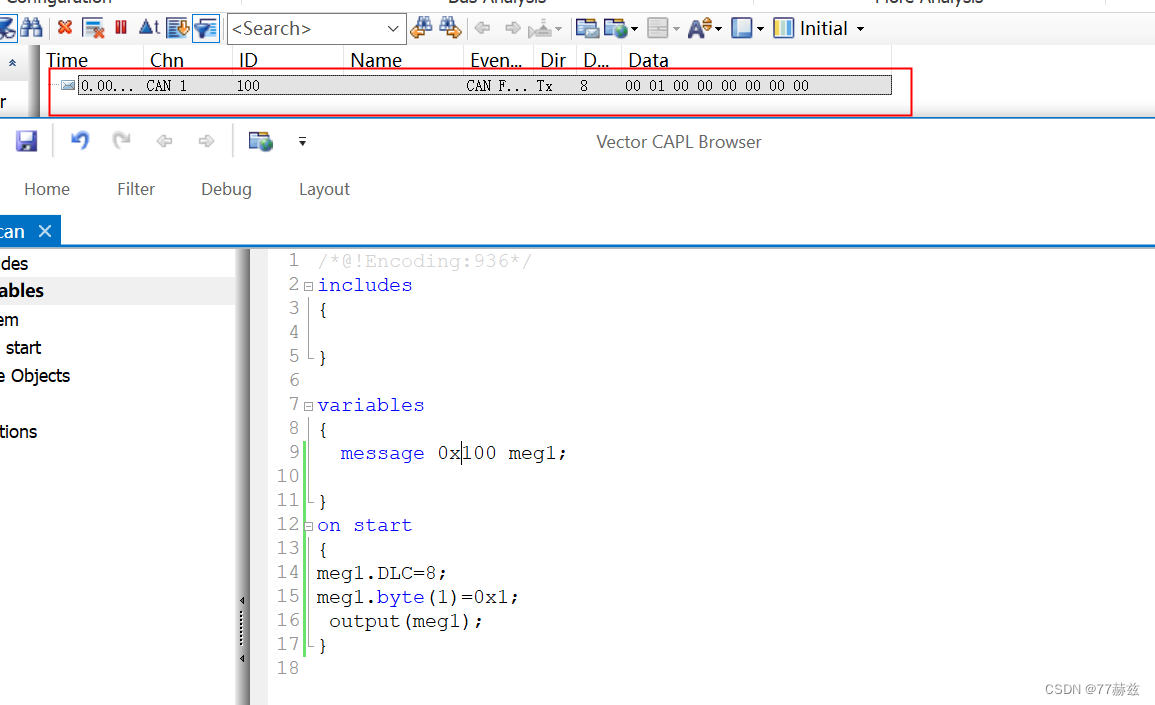Collapse the variables code block at line 7
Image resolution: width=1155 pixels, height=705 pixels.
click(x=307, y=404)
